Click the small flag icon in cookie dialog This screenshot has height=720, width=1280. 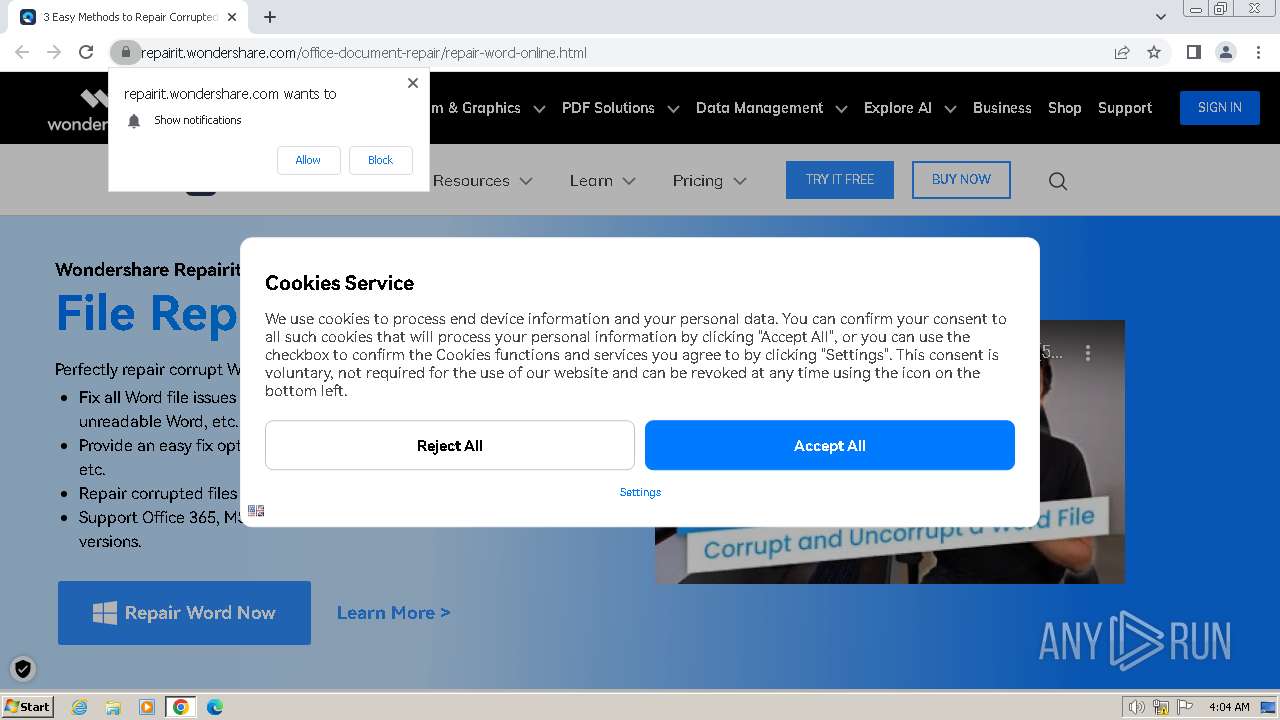click(256, 511)
